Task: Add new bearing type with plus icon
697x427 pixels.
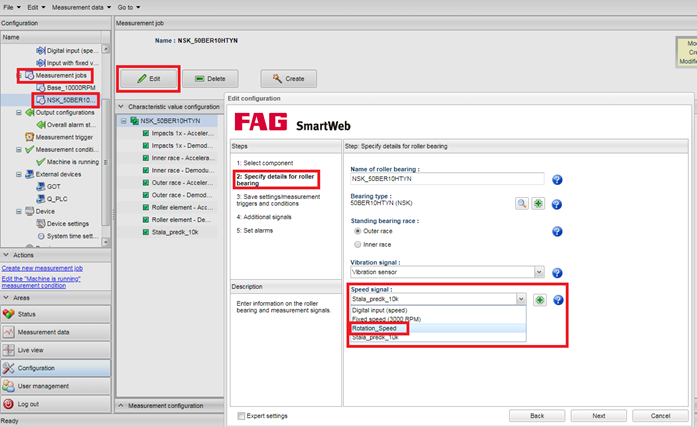Action: (538, 204)
